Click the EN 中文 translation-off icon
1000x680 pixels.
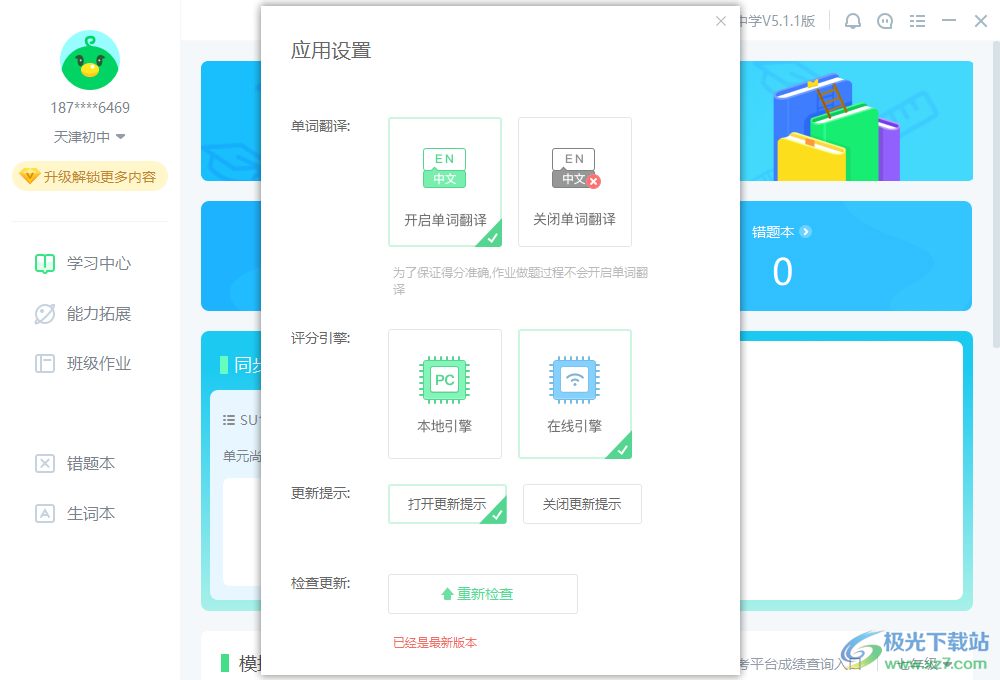575,168
